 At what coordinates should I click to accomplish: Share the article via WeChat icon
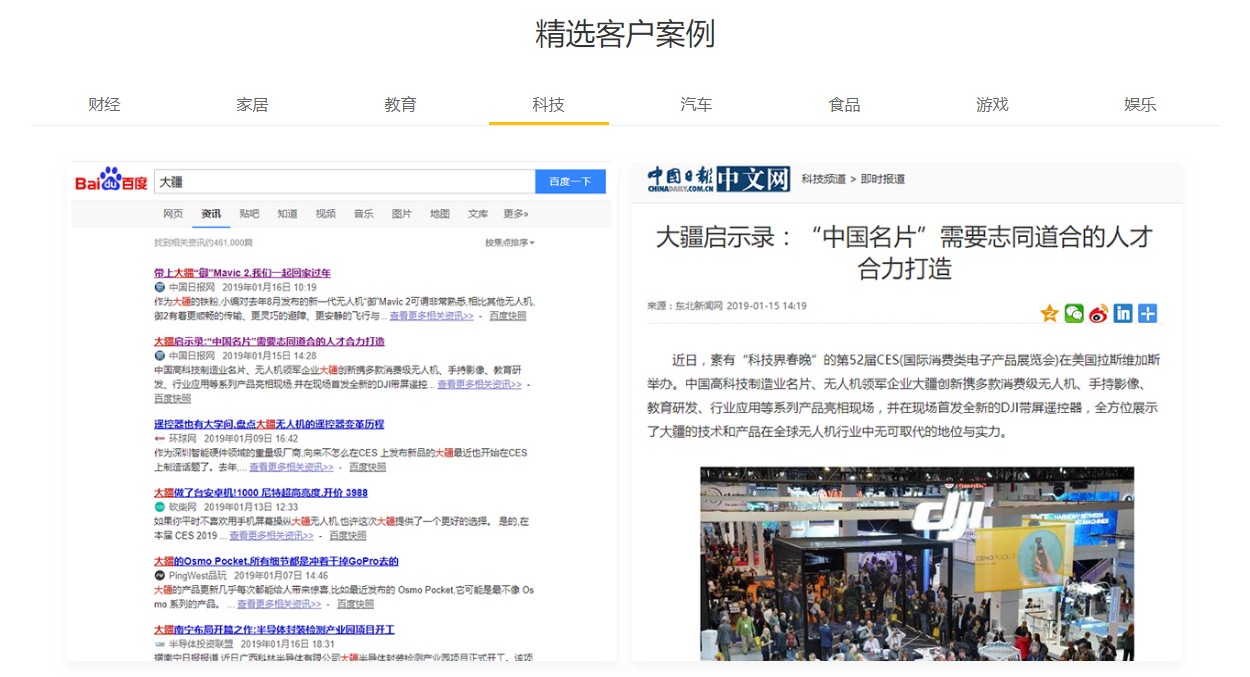pos(1074,313)
